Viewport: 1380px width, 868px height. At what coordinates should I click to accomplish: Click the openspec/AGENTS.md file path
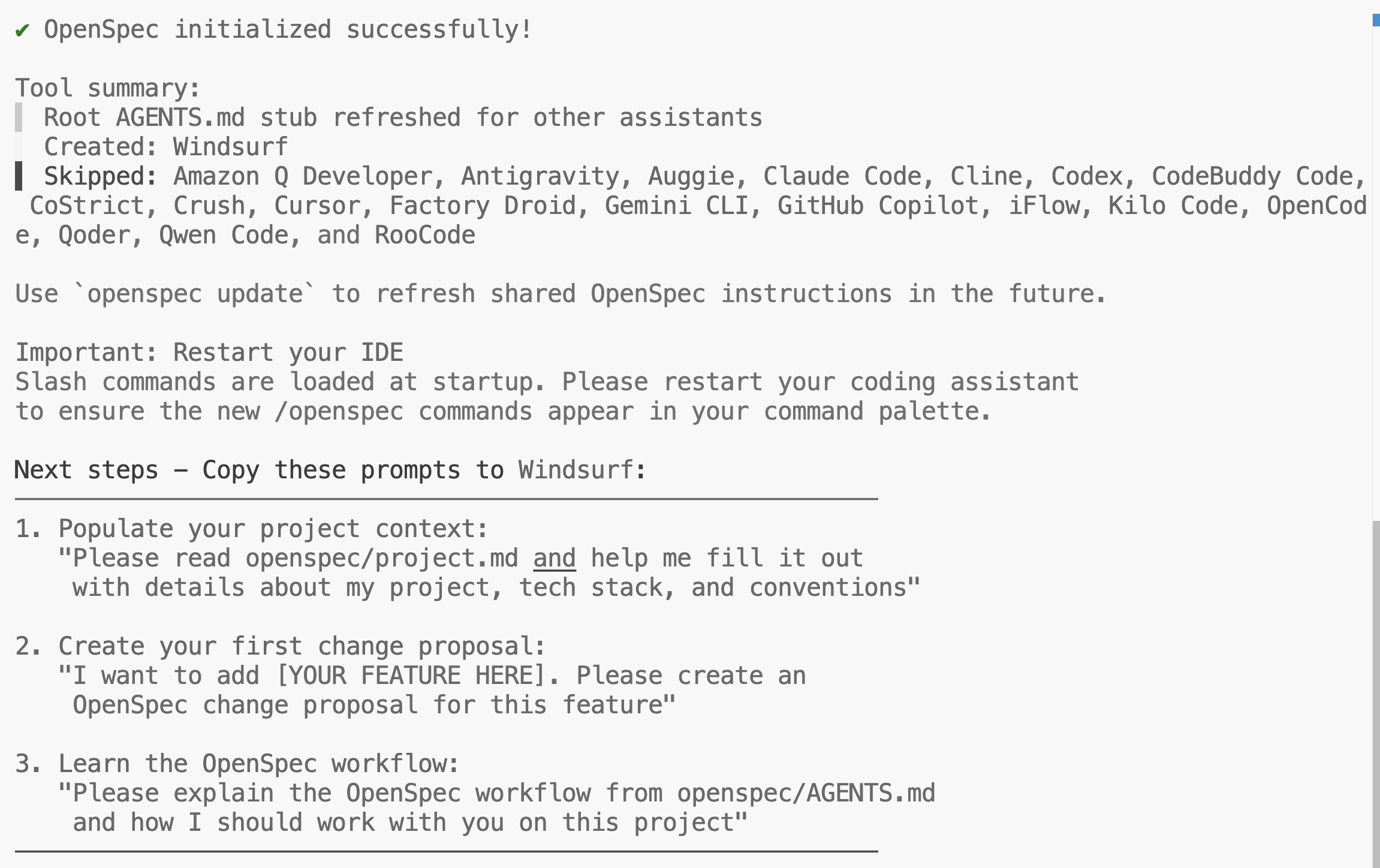click(x=806, y=794)
